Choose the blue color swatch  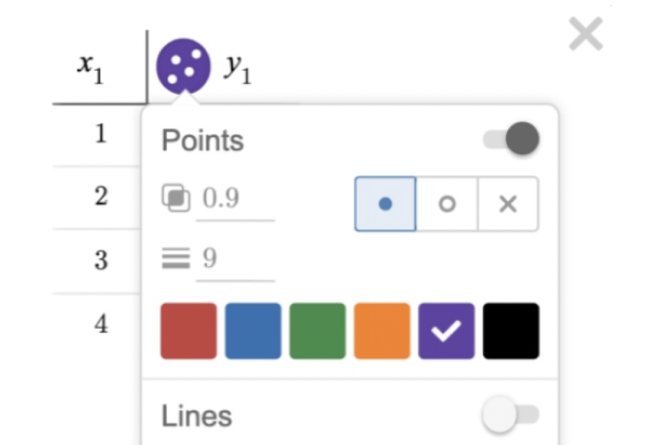(x=253, y=331)
